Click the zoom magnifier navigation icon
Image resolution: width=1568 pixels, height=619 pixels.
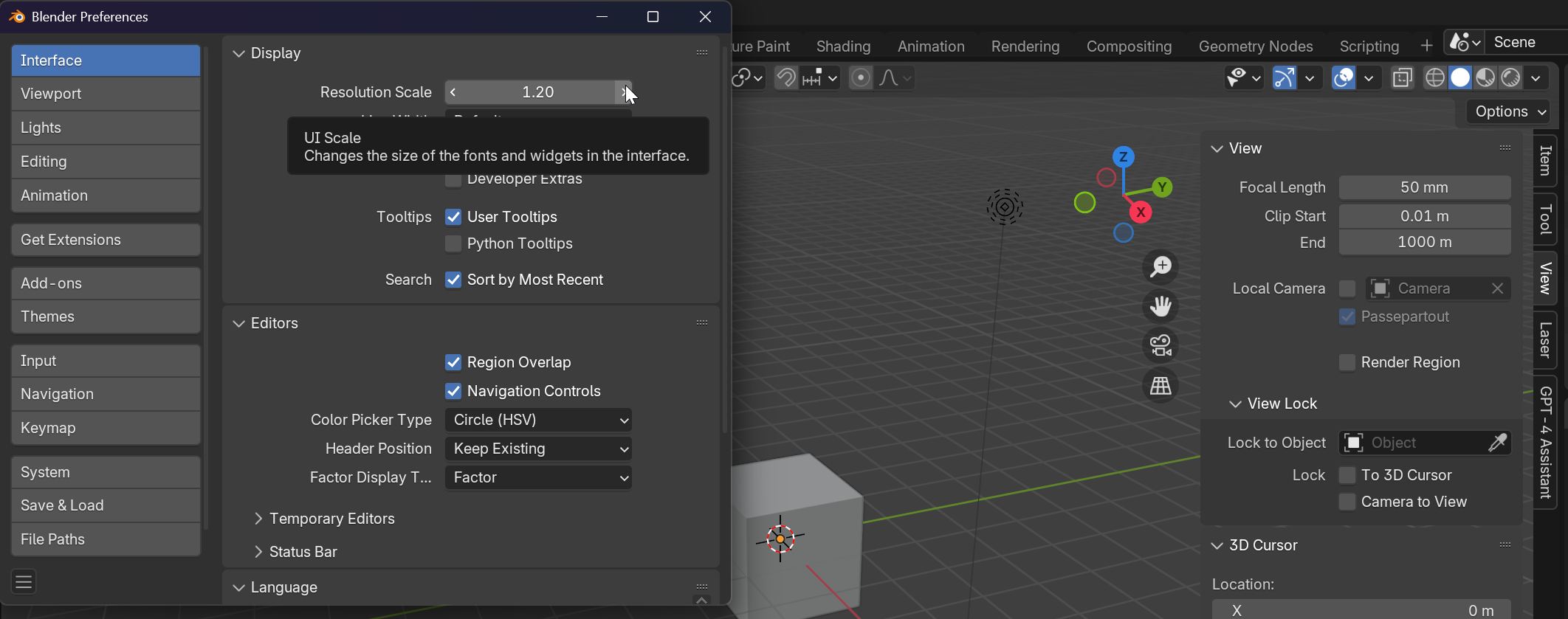pos(1160,267)
